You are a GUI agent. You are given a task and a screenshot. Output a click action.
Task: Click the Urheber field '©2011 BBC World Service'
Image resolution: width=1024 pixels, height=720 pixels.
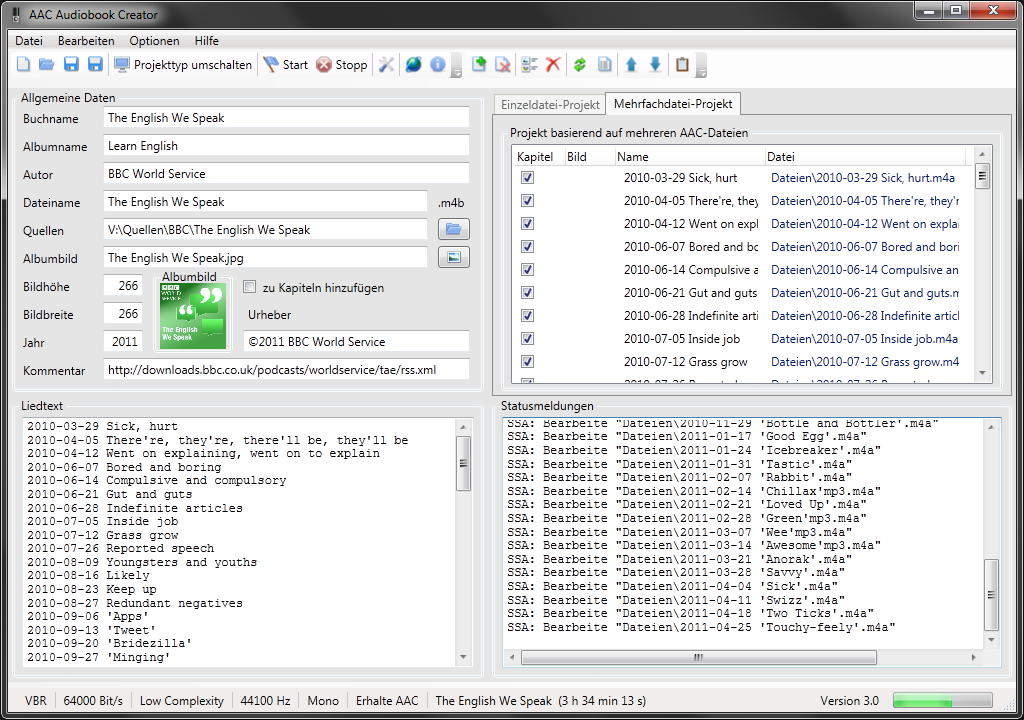pos(357,342)
